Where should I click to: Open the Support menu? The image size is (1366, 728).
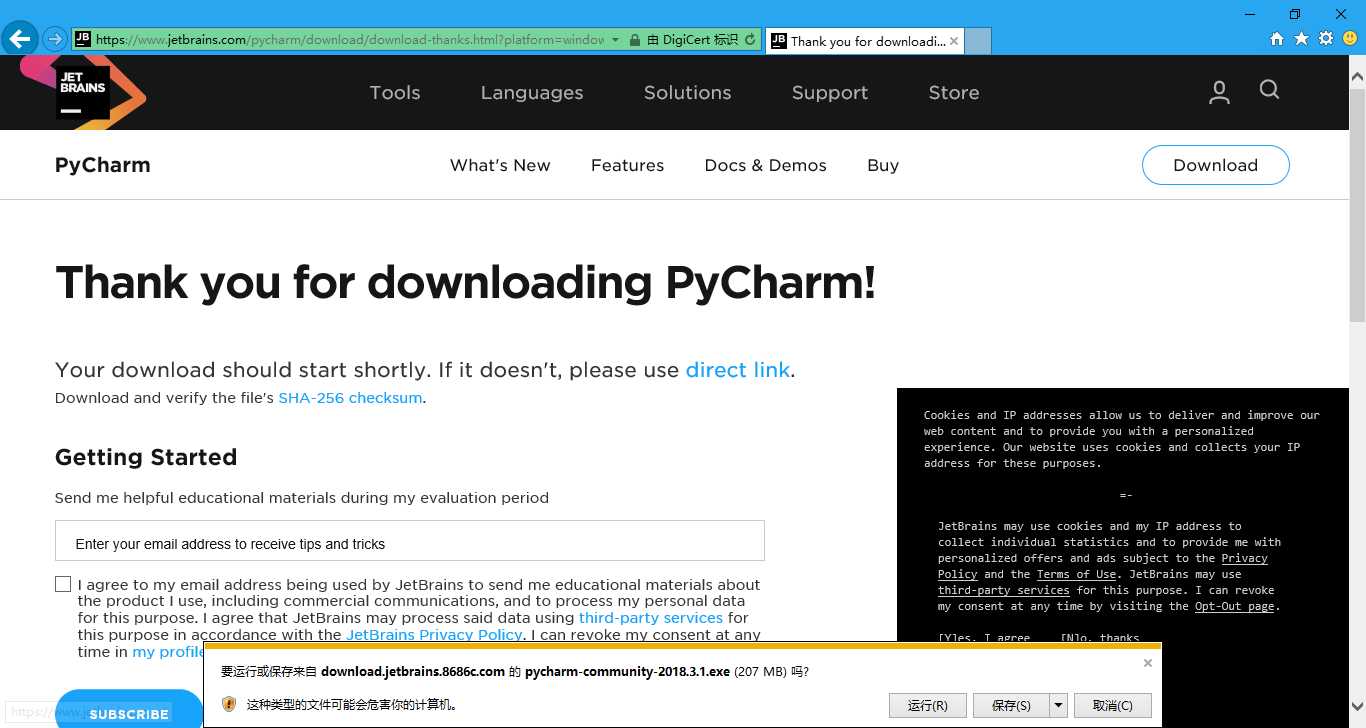(830, 92)
